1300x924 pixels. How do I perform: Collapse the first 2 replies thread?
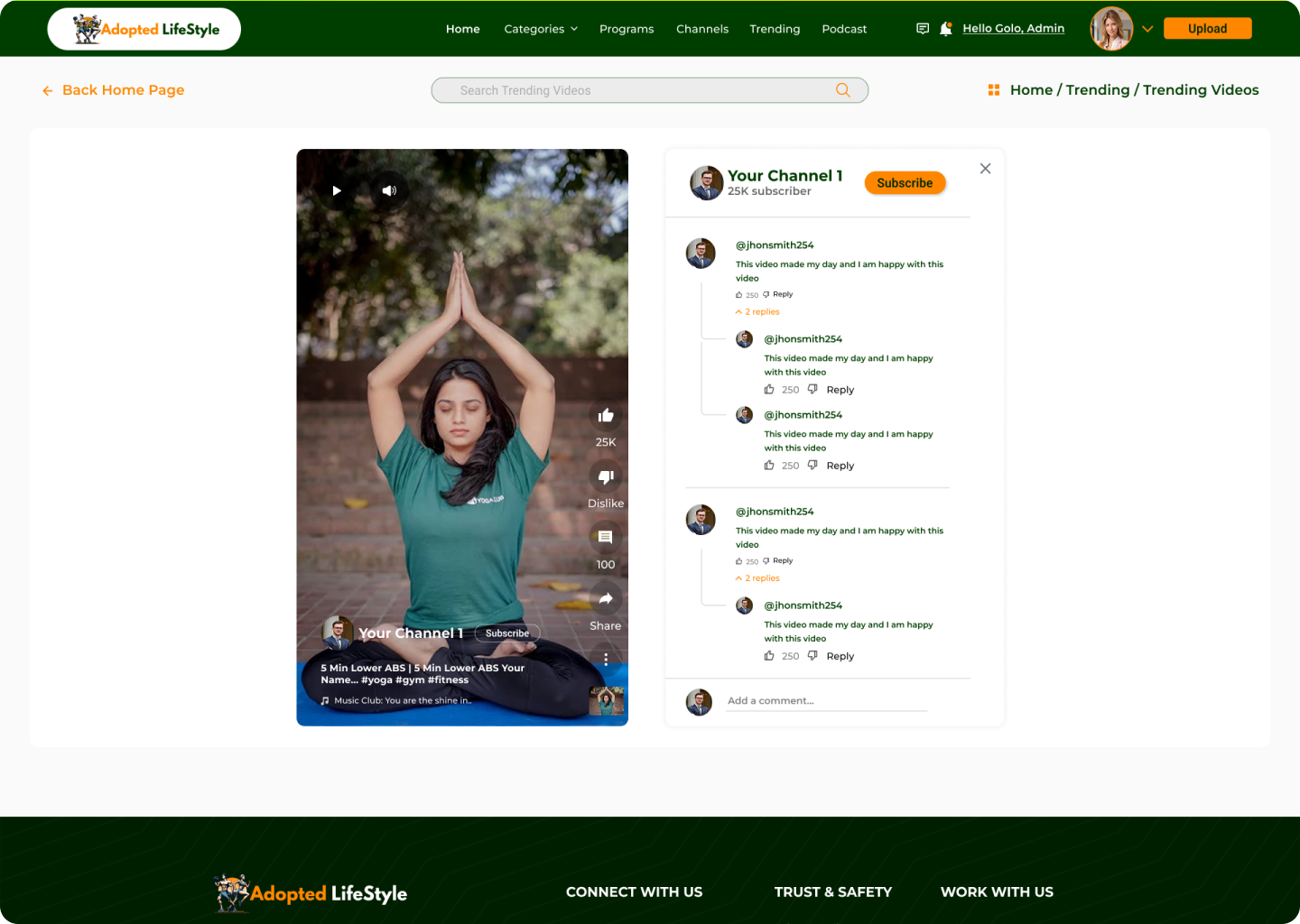[758, 312]
